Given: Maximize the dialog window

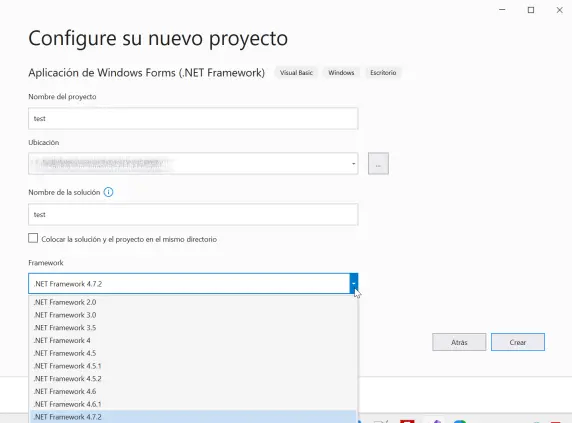Looking at the screenshot, I should [x=531, y=10].
